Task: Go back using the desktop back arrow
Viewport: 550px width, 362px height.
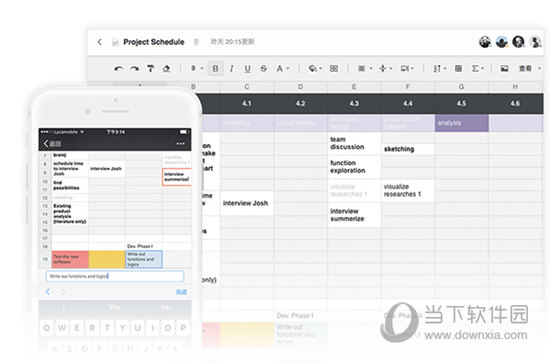Action: [100, 42]
